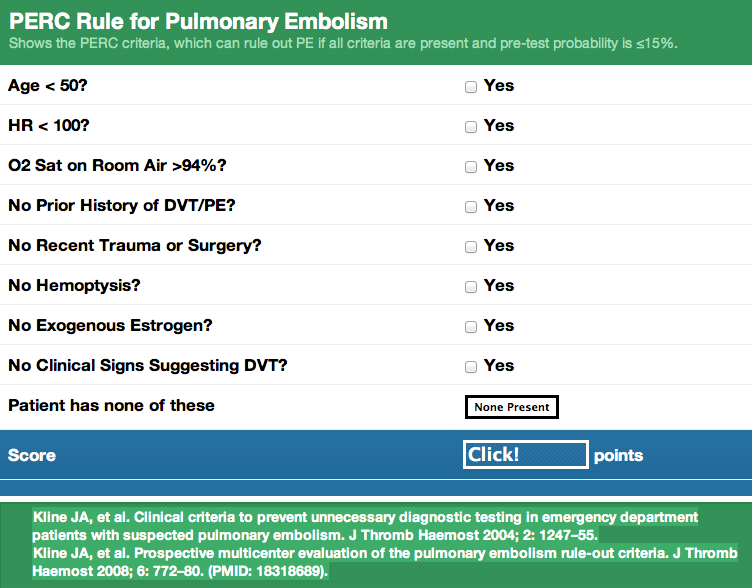The height and width of the screenshot is (588, 752).
Task: Enable O2 Sat on Room Air >94% checkbox
Action: 471,166
